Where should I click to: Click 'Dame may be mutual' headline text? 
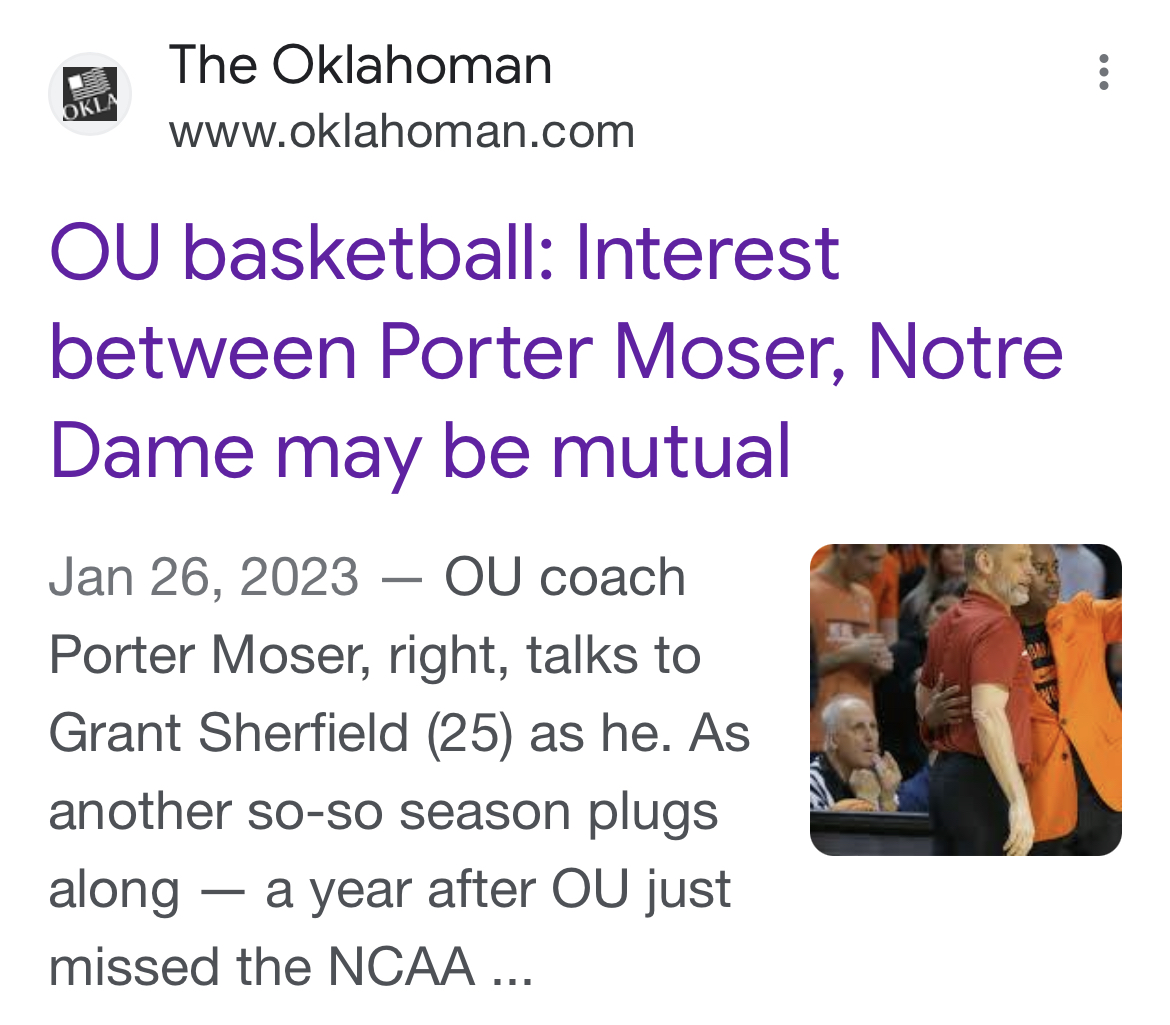tap(419, 451)
